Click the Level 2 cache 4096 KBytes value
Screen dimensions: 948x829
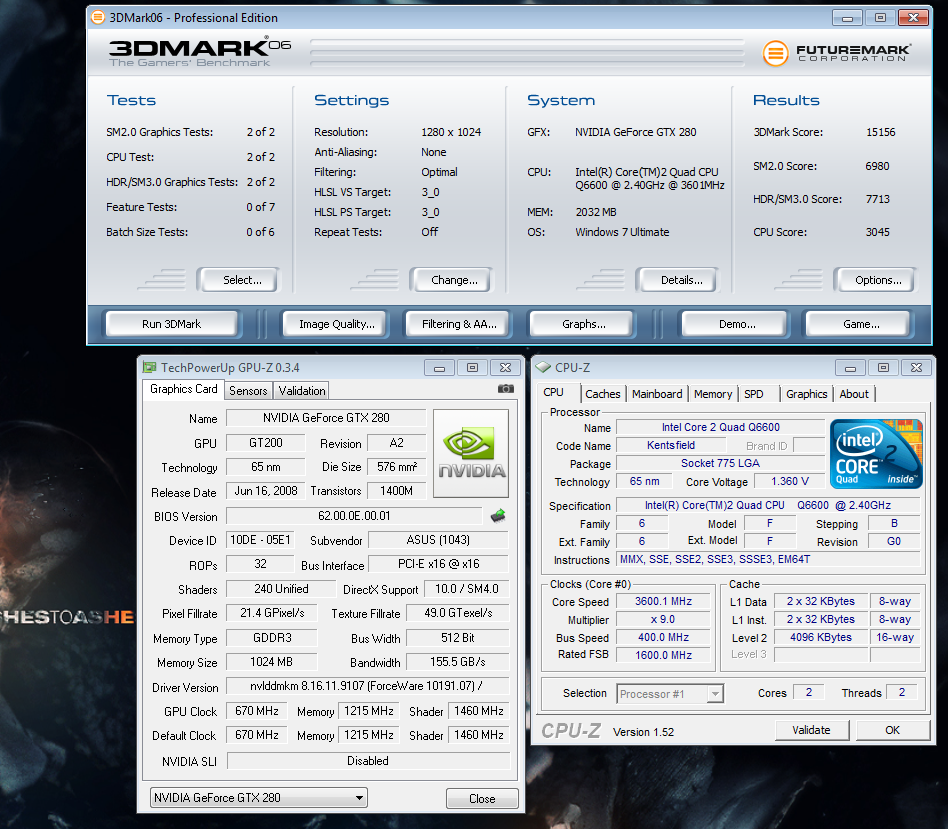(820, 637)
